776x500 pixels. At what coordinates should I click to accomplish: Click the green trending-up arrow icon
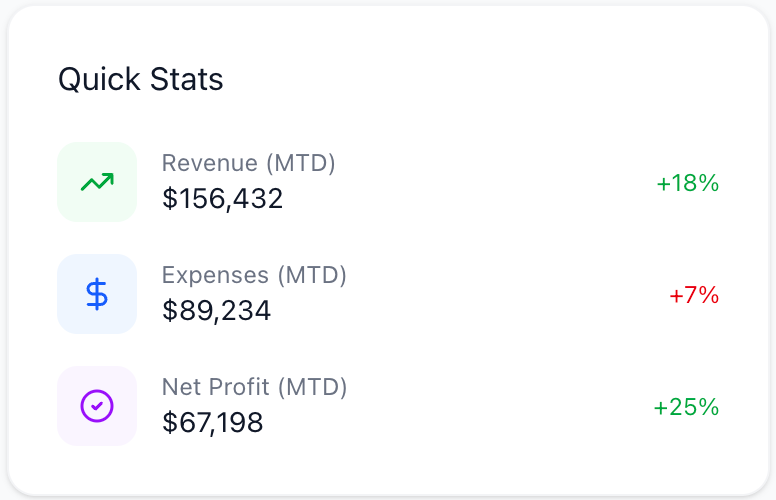(x=97, y=182)
